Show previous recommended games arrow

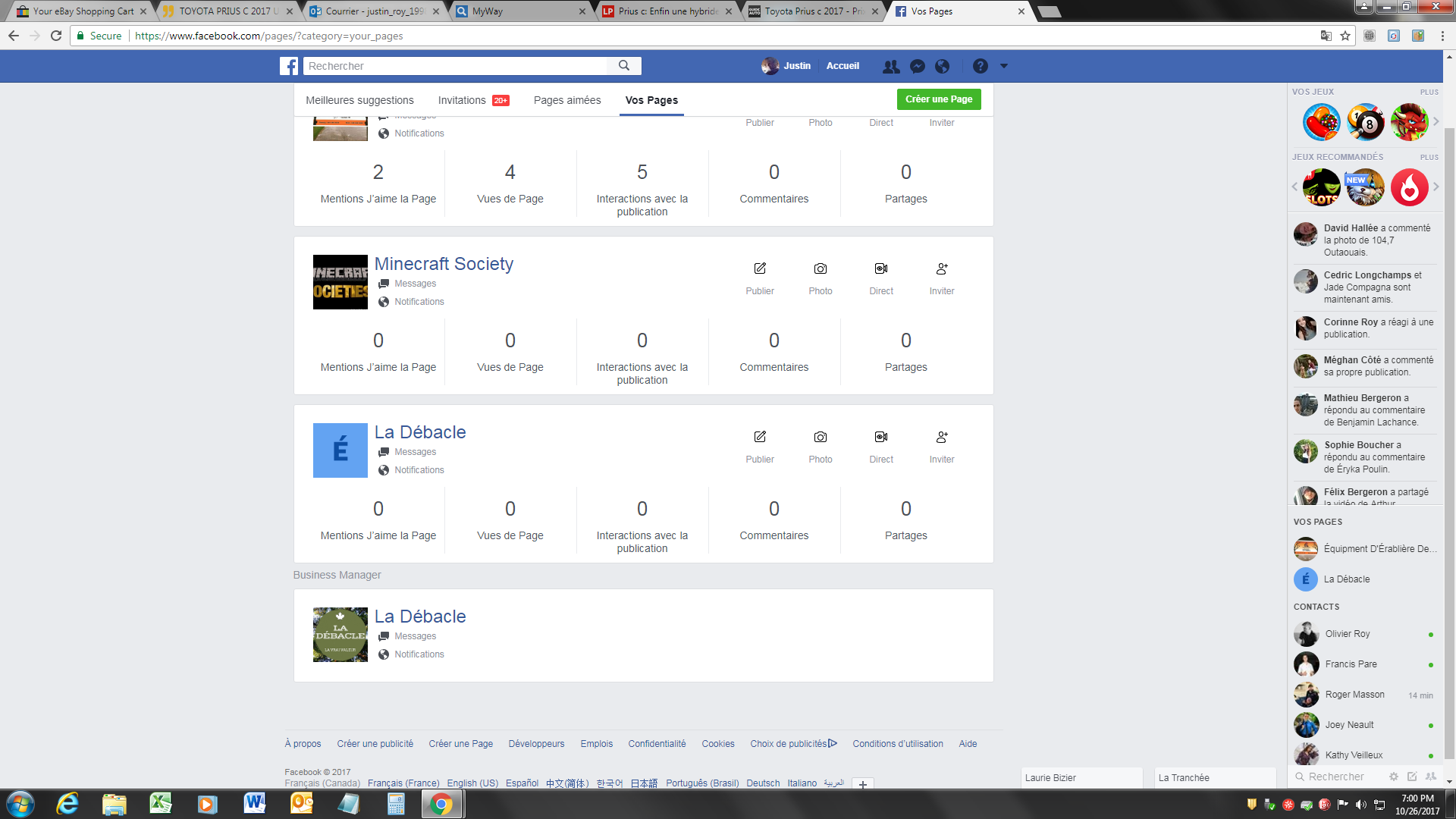[x=1295, y=187]
